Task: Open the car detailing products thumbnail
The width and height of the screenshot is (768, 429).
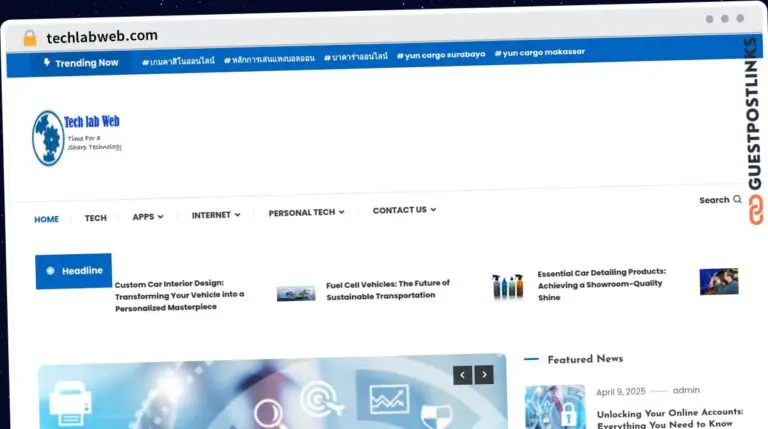Action: tap(508, 287)
